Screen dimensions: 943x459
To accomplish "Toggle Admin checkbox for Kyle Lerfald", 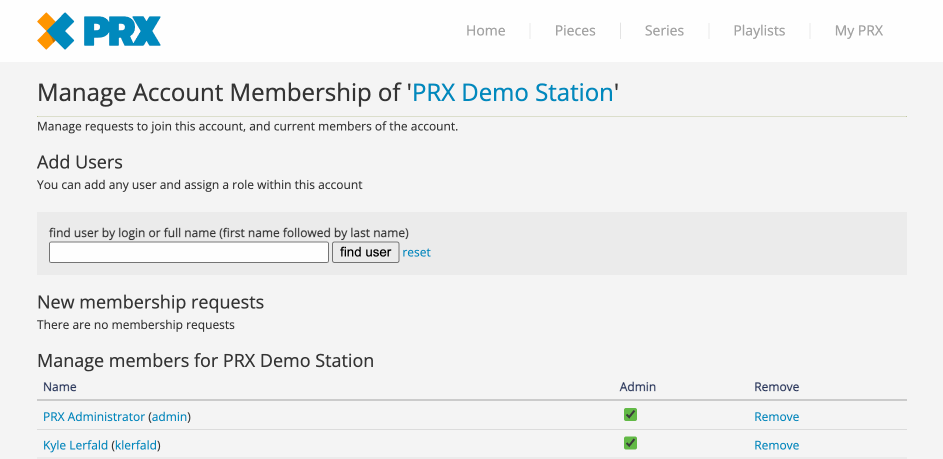I will (x=630, y=443).
